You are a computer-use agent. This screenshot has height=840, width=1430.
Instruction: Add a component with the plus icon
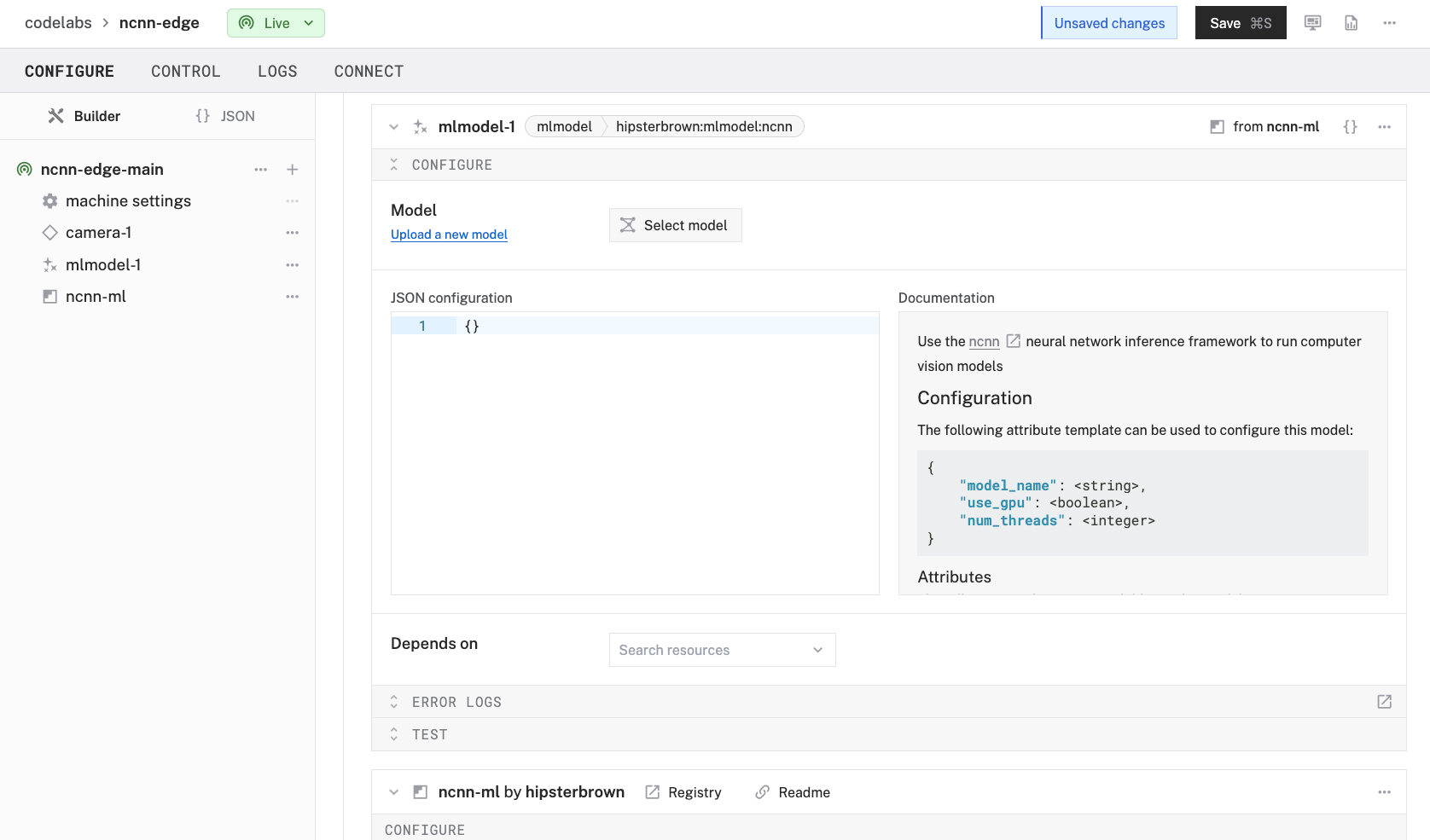tap(292, 170)
